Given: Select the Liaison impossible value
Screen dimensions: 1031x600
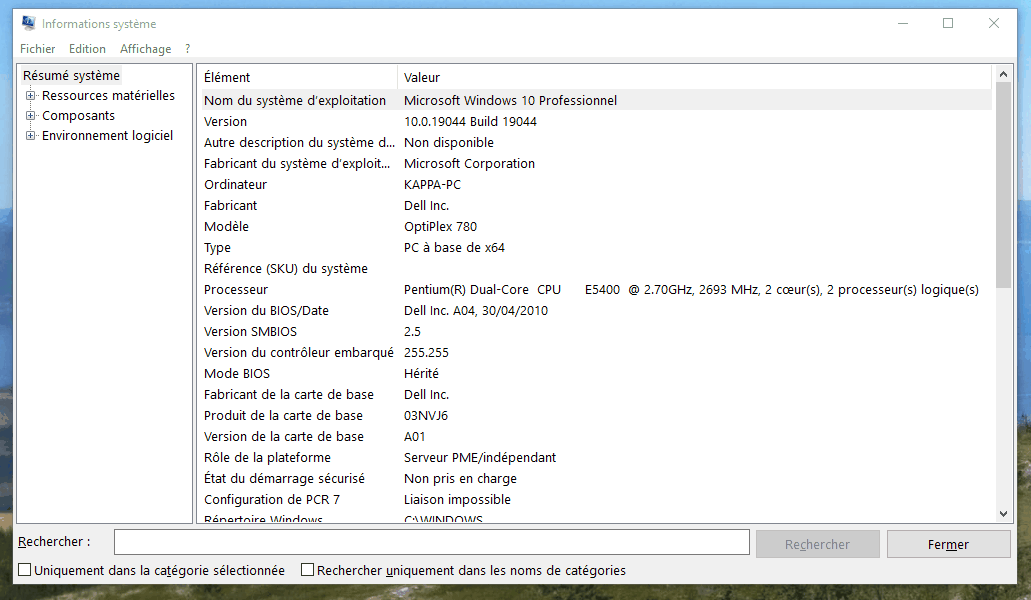Looking at the screenshot, I should pyautogui.click(x=457, y=500).
